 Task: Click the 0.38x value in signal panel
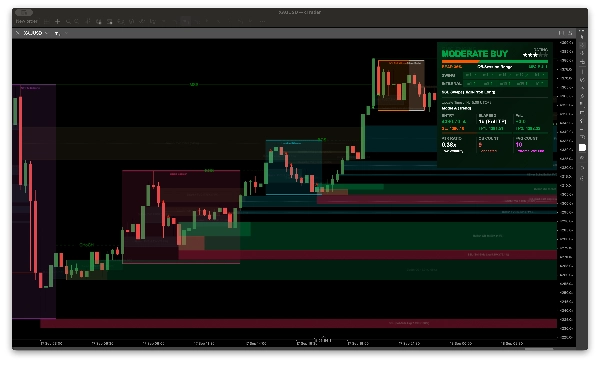click(448, 145)
